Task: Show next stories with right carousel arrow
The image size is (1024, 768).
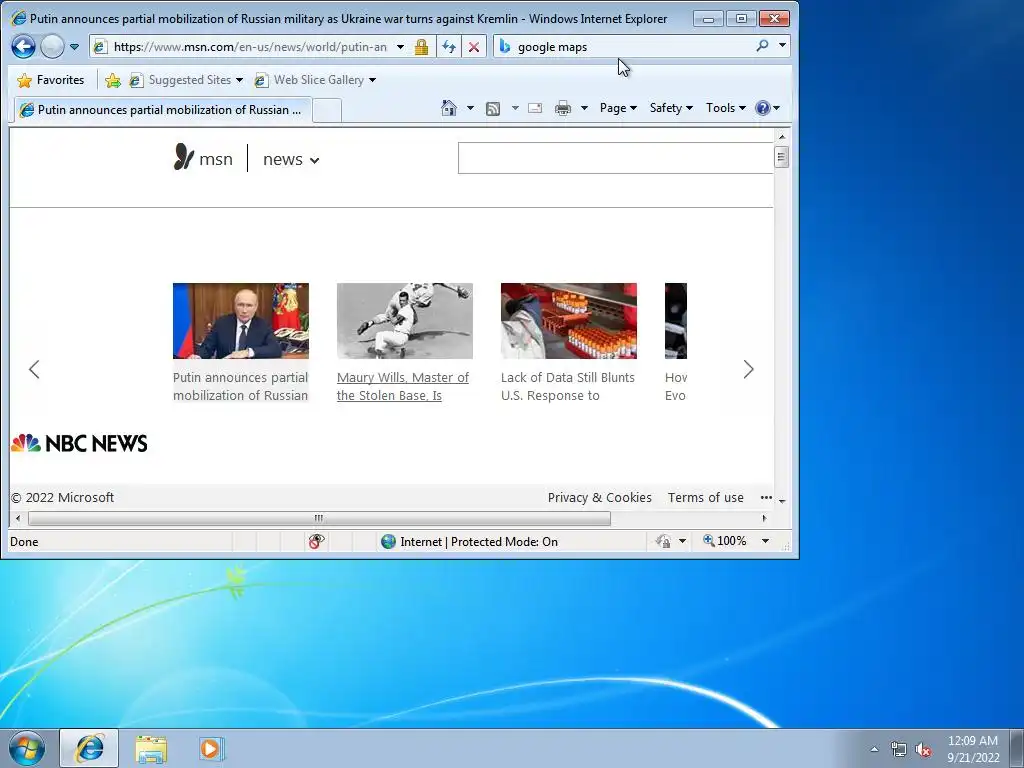Action: [748, 370]
